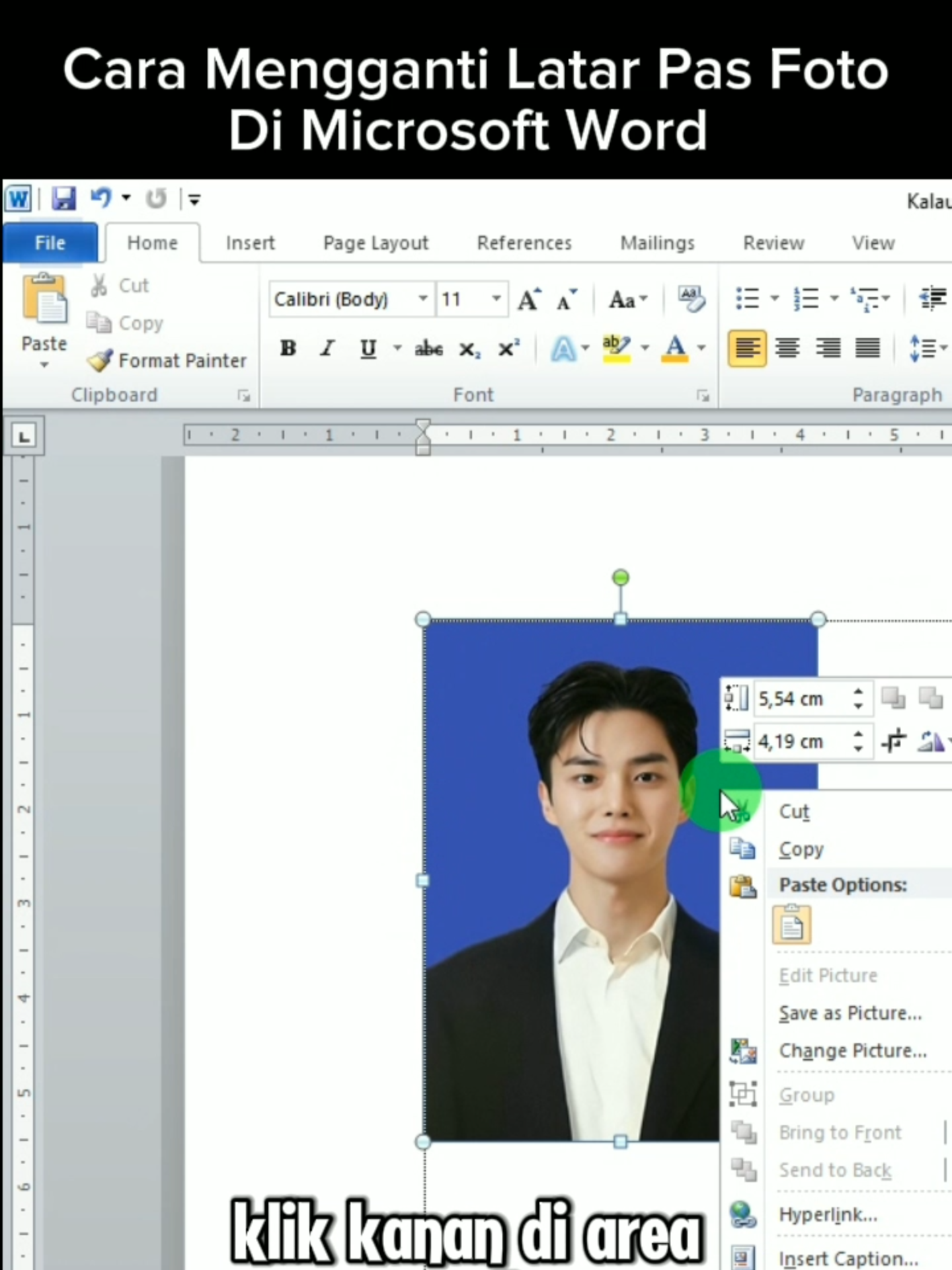This screenshot has height=1270, width=952.
Task: Click the Paste clipboard icon
Action: (44, 298)
